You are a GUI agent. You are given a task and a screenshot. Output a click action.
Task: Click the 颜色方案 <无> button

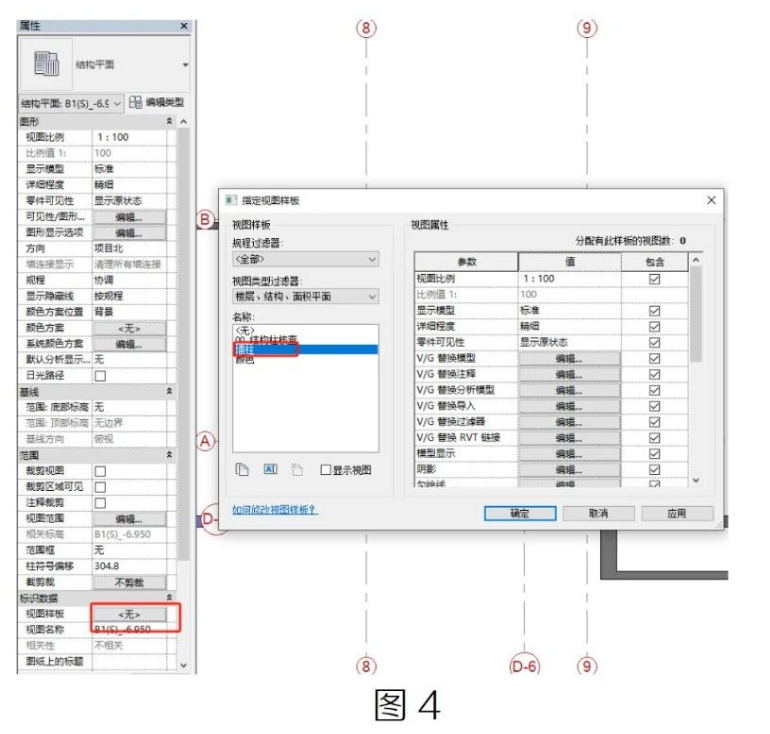tap(129, 328)
